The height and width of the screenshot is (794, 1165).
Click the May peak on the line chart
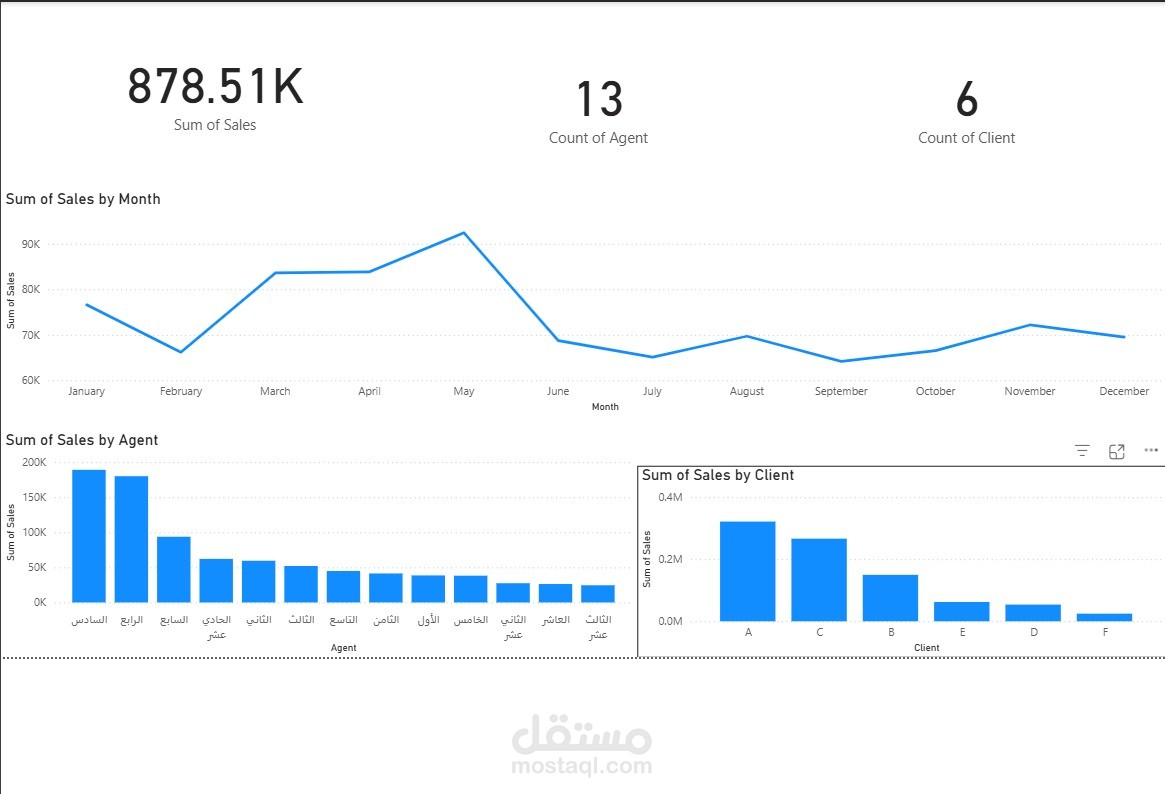464,233
